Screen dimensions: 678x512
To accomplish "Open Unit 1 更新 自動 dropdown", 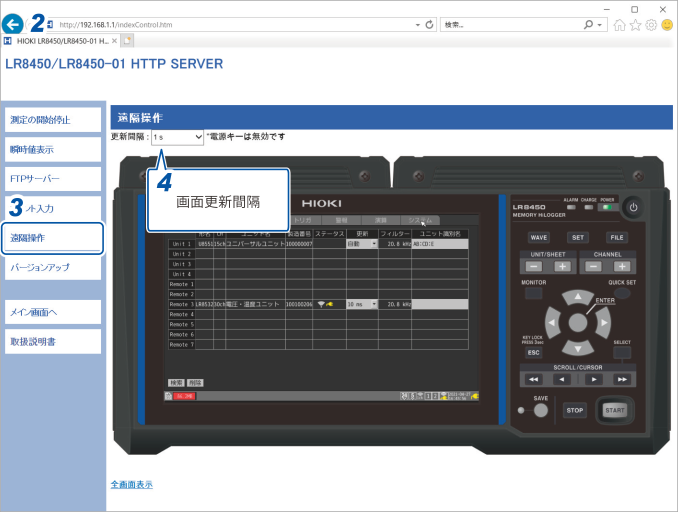I will (362, 244).
